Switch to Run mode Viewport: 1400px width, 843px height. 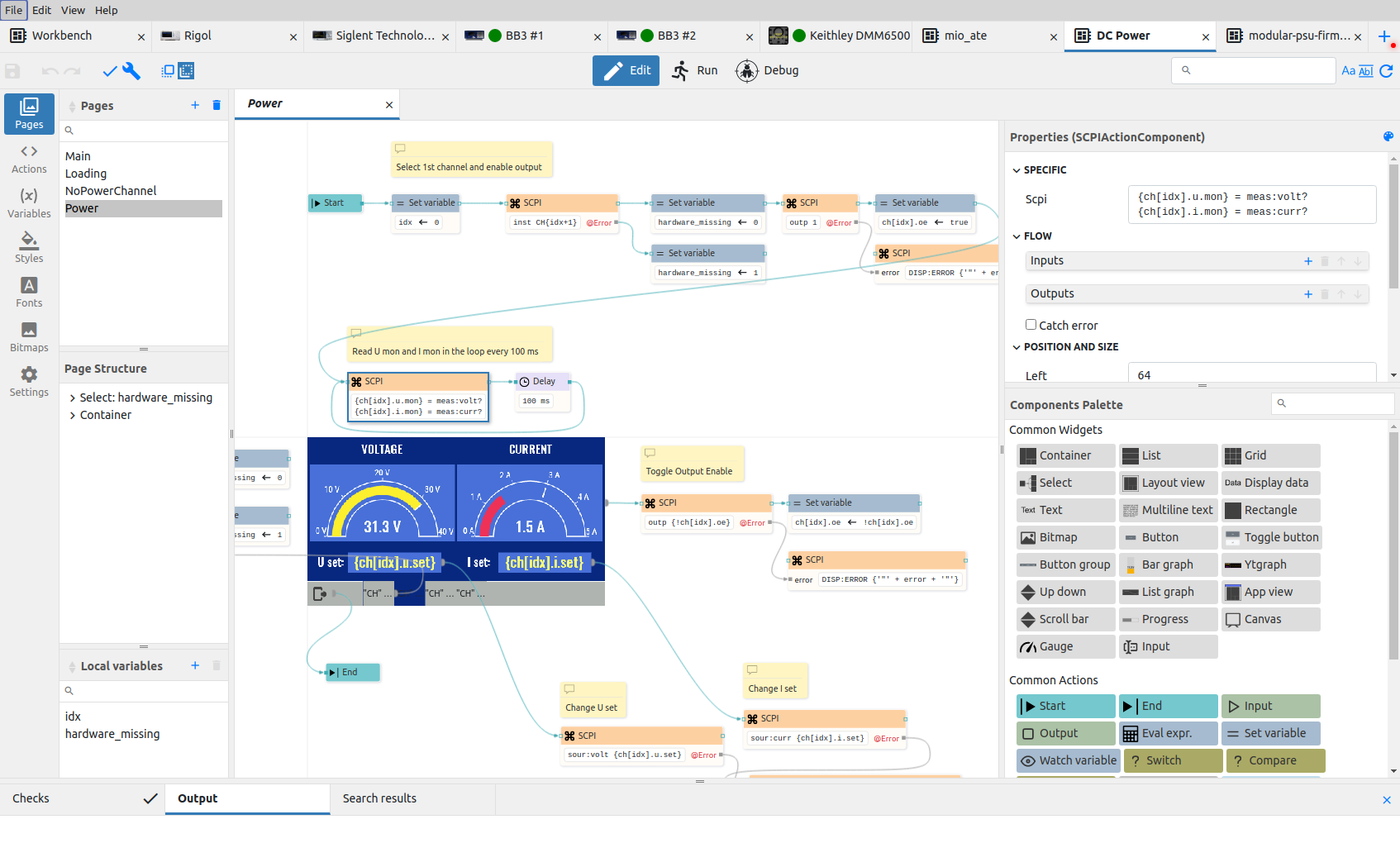695,71
